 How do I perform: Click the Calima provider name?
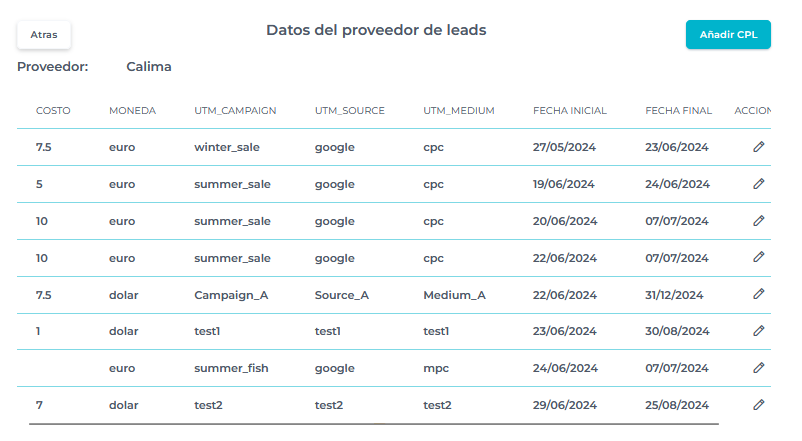149,67
